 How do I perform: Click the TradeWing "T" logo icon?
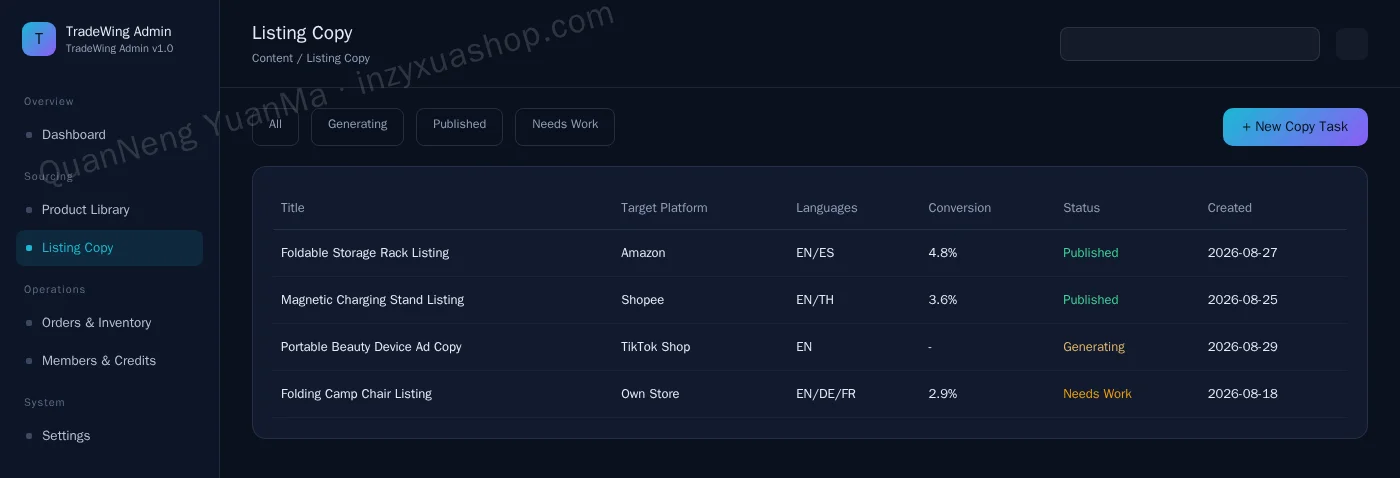pyautogui.click(x=39, y=39)
